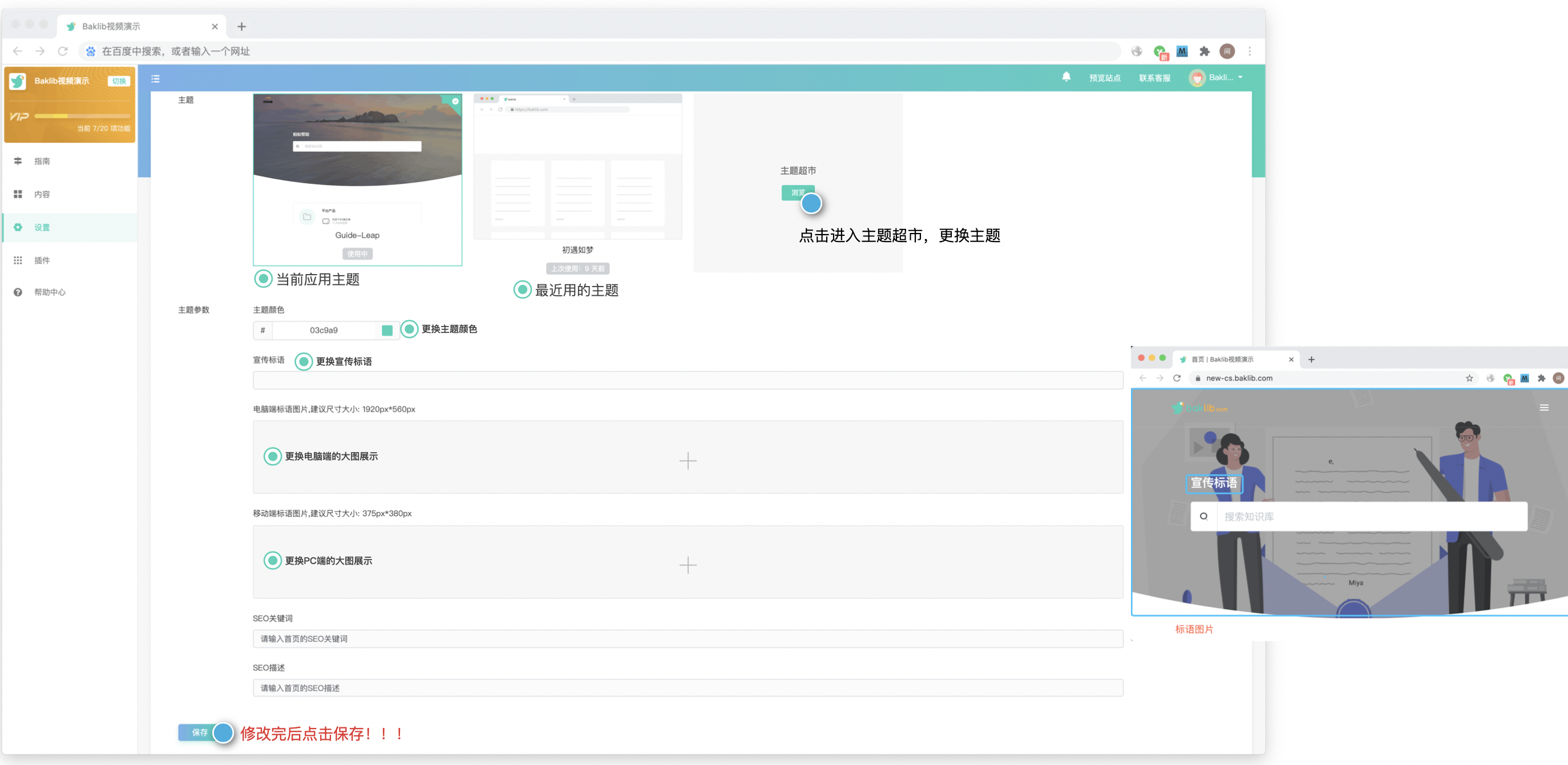The height and width of the screenshot is (765, 1568).
Task: Click the SEO关键词 input field
Action: 688,638
